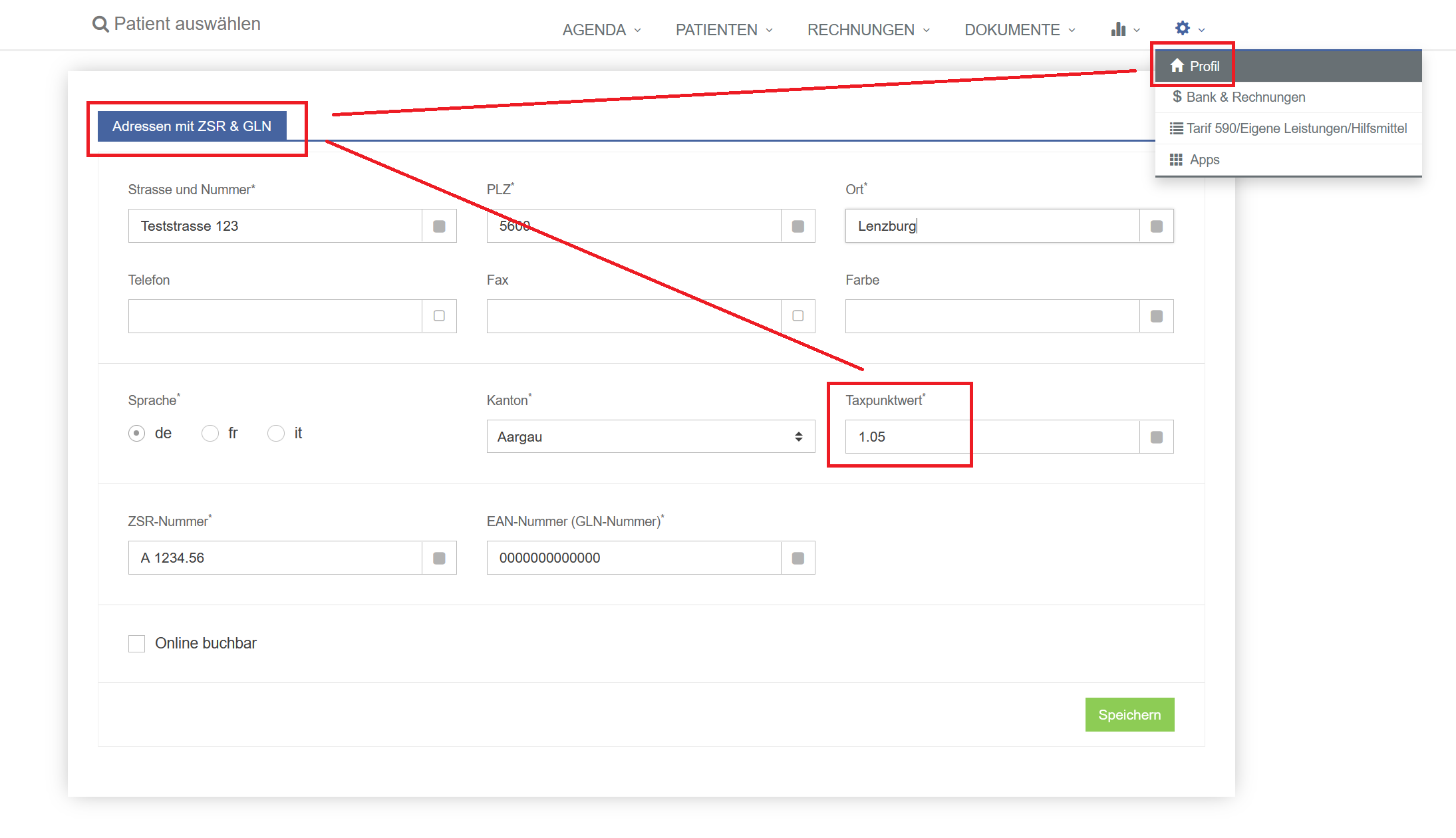The image size is (1456, 838).
Task: Click the dollar icon for Bank & Rechnungen
Action: (1177, 97)
